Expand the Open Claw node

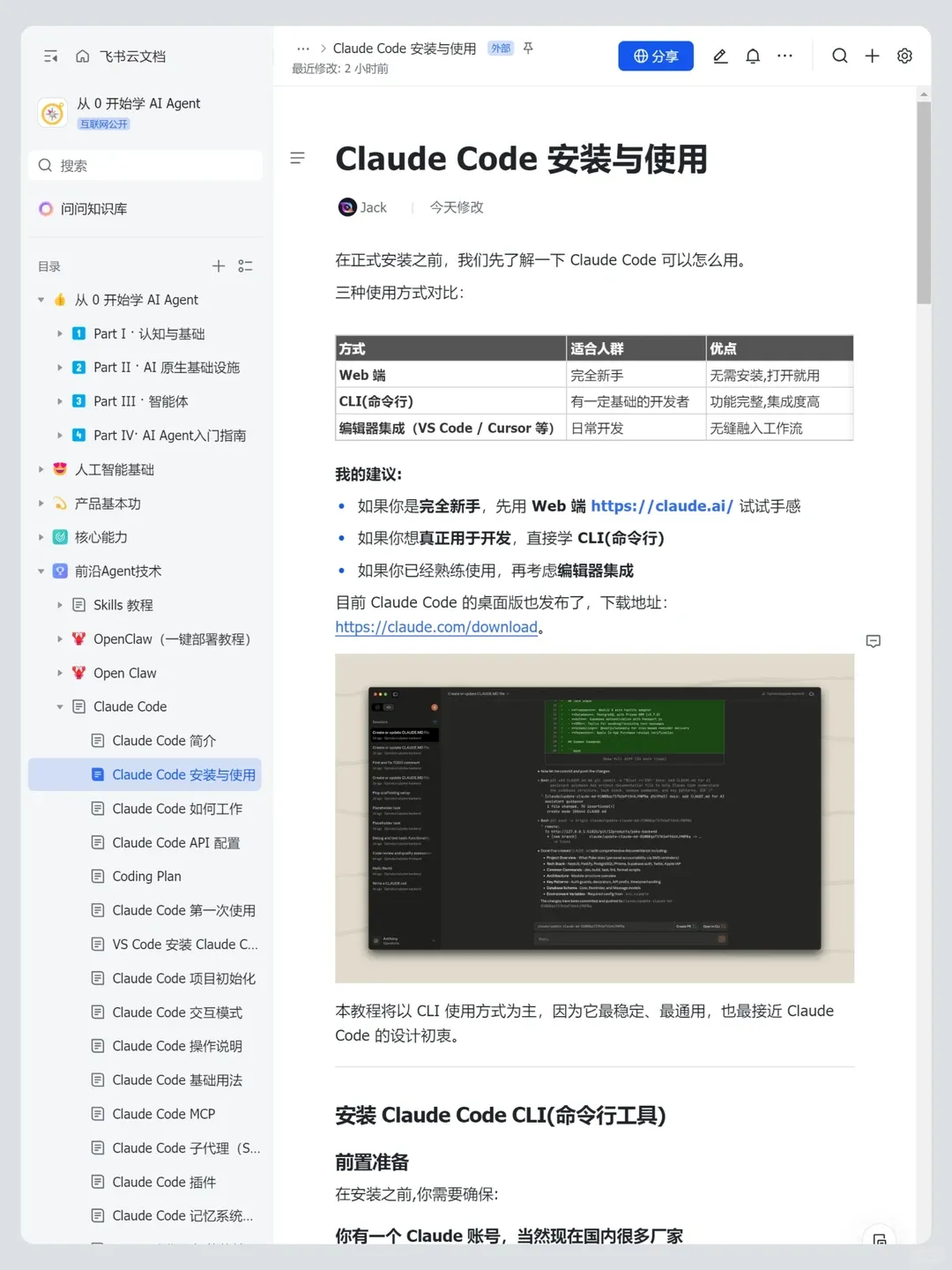(x=60, y=673)
